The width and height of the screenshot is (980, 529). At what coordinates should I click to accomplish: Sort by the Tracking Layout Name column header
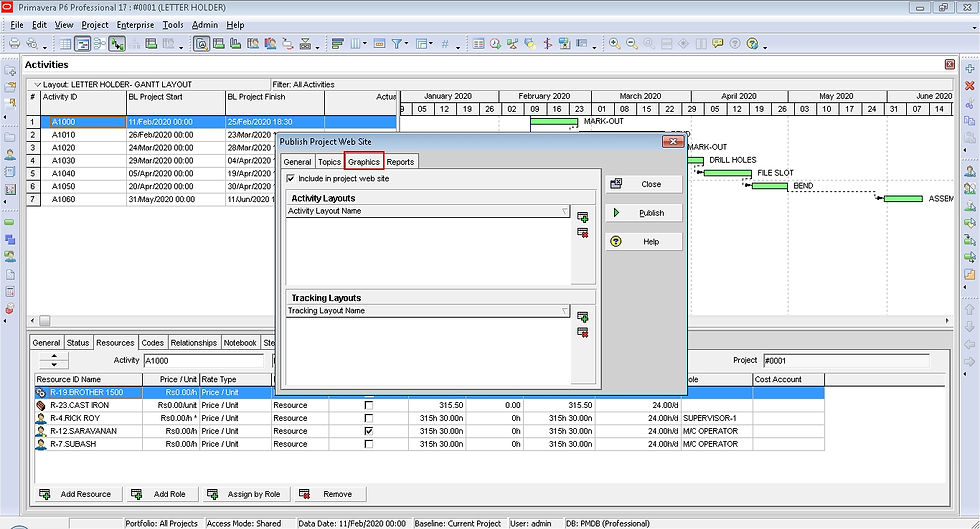click(x=428, y=311)
